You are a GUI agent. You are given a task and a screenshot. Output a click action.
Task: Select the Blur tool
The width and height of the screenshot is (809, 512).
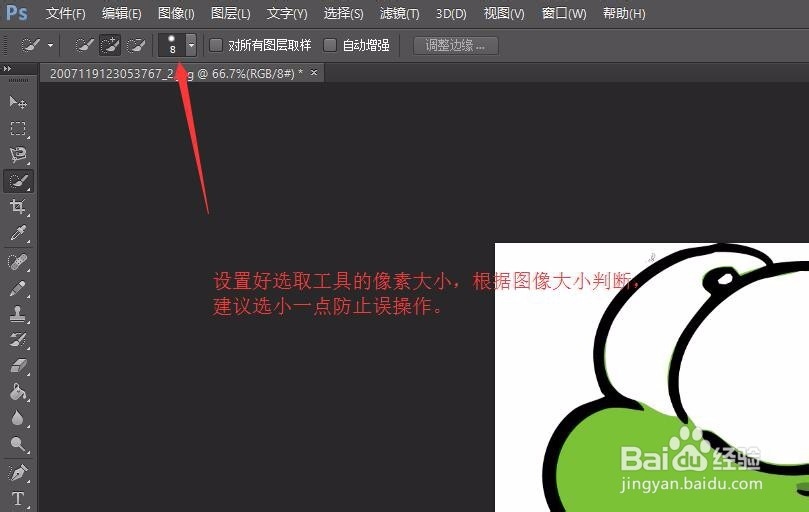[x=18, y=418]
